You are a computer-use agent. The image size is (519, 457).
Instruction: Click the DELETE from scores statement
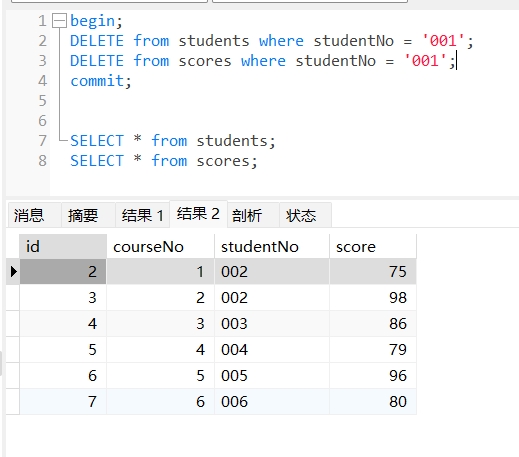[263, 61]
